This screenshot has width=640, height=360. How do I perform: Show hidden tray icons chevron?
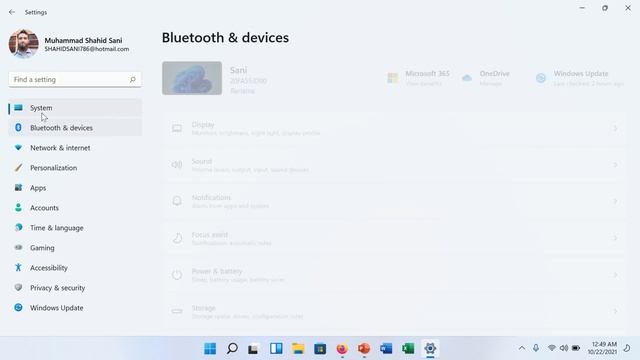point(522,348)
